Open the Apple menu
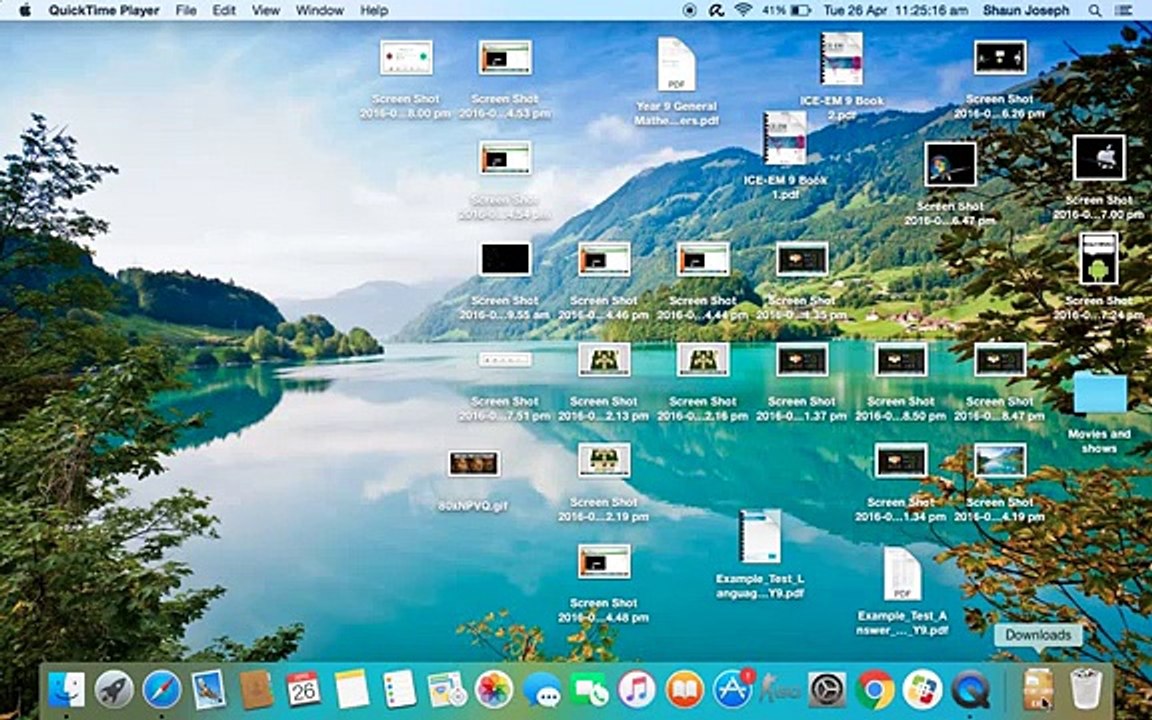The image size is (1152, 720). pyautogui.click(x=25, y=10)
